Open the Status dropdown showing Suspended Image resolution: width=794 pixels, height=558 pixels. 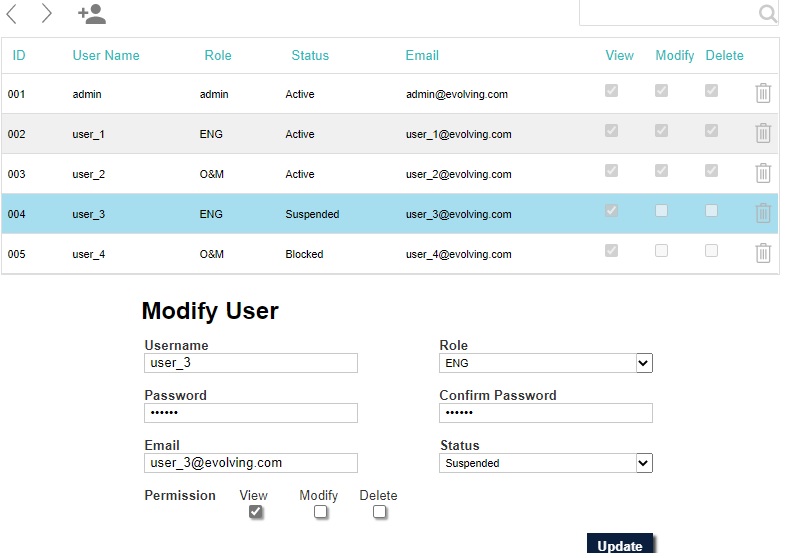[x=545, y=463]
